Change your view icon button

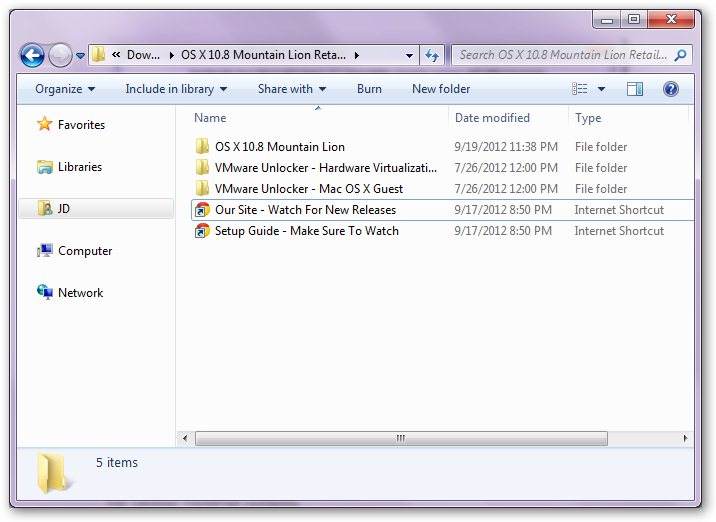pyautogui.click(x=580, y=89)
